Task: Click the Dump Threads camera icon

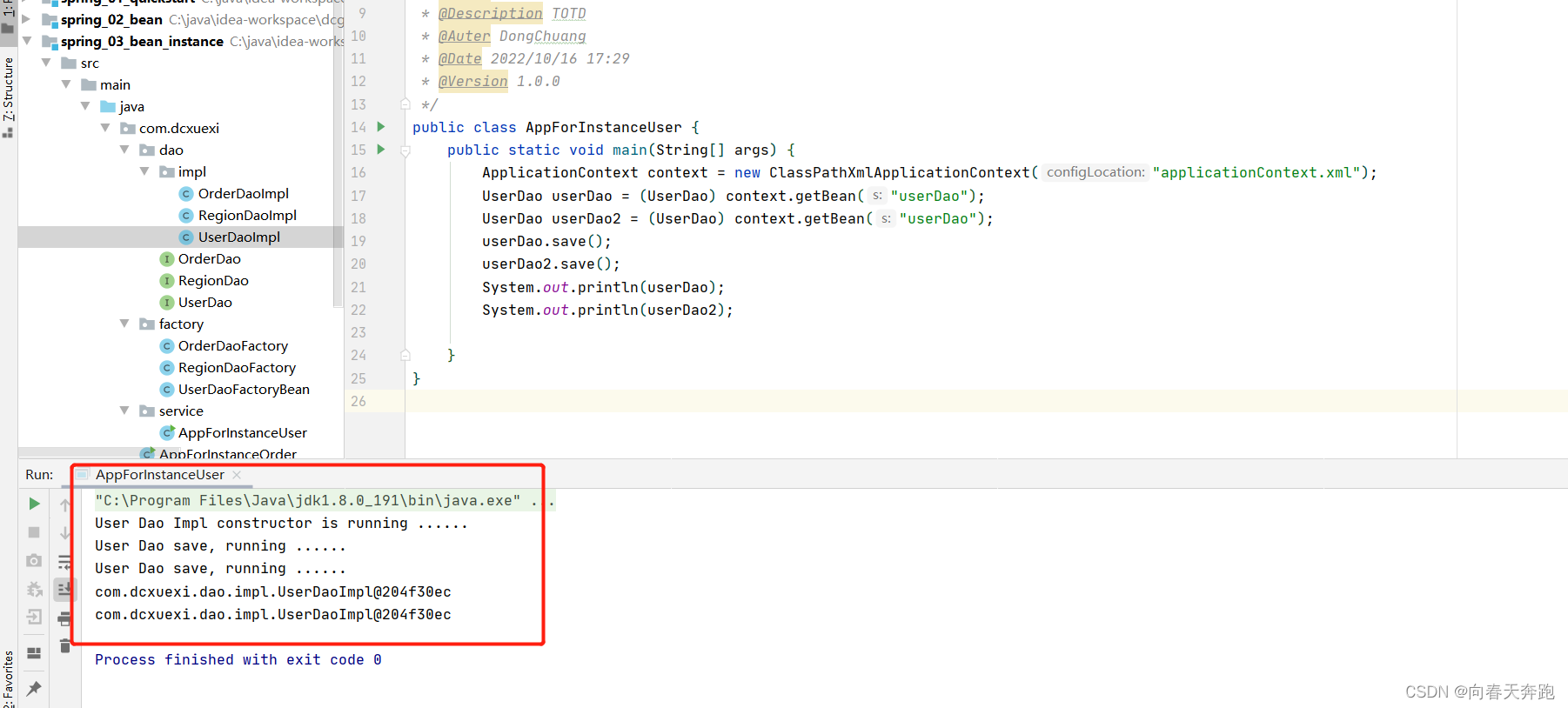Action: (x=34, y=561)
